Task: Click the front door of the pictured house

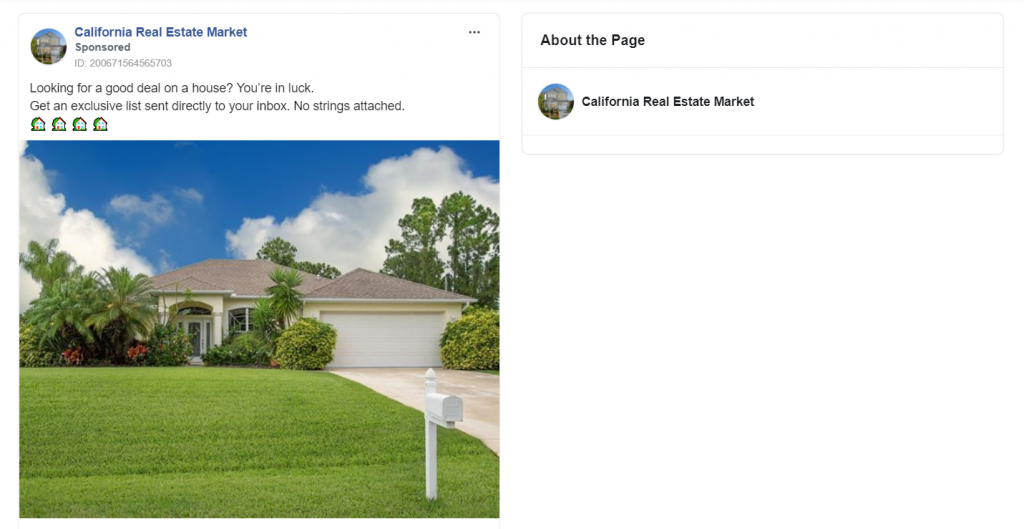Action: (197, 338)
